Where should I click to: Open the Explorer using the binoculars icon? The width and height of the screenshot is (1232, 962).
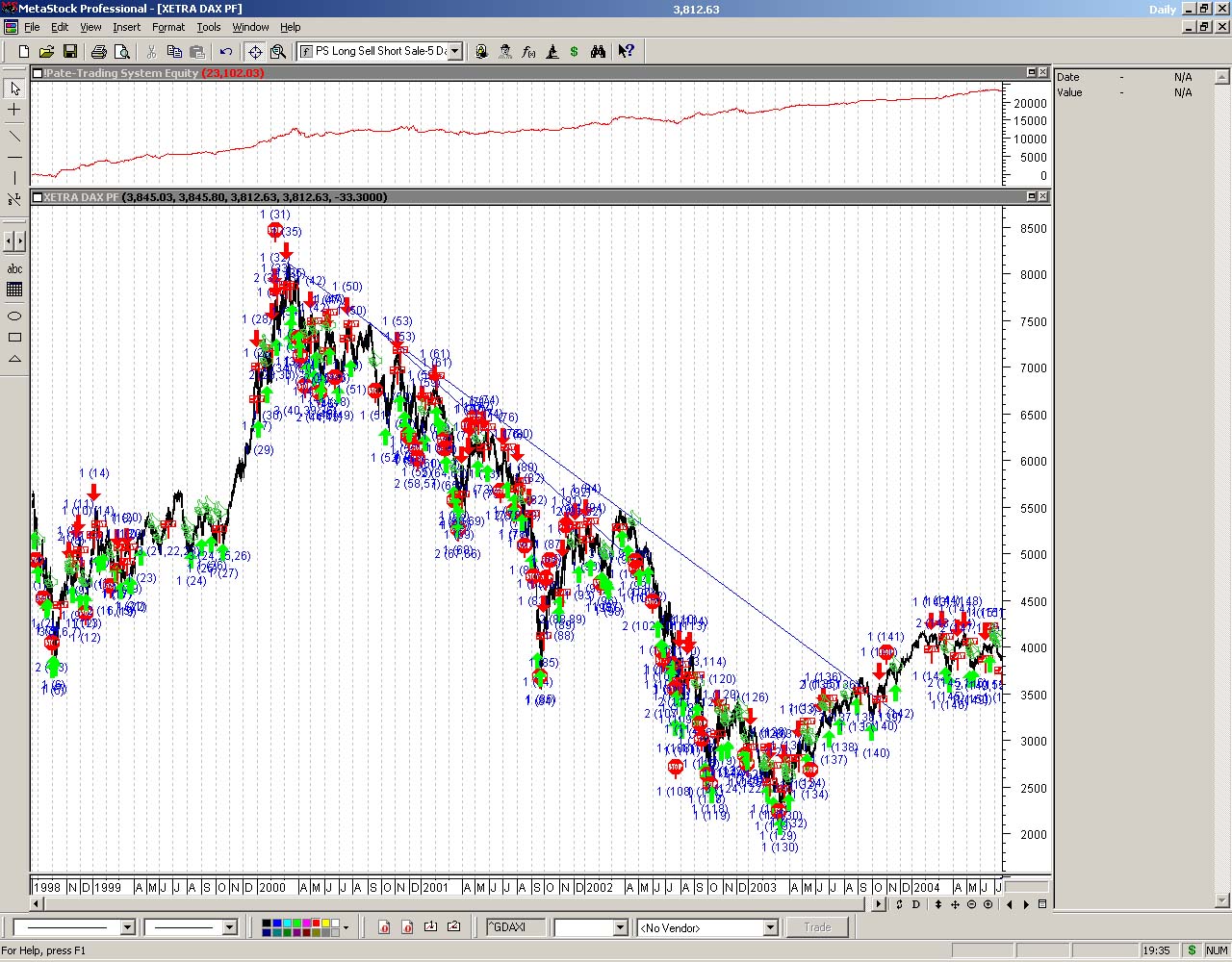coord(599,51)
